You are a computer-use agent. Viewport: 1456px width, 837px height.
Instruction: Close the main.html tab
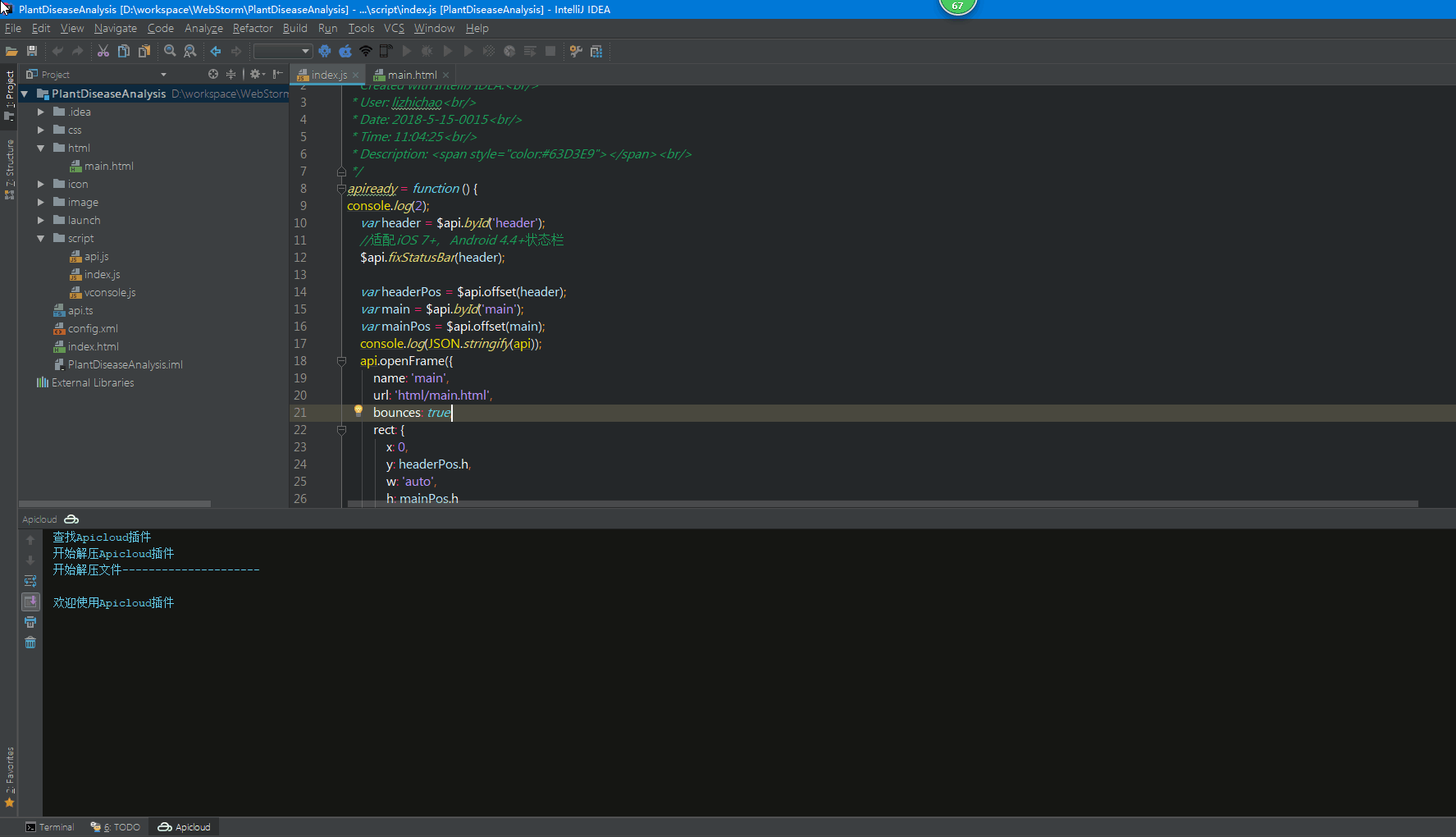point(445,75)
